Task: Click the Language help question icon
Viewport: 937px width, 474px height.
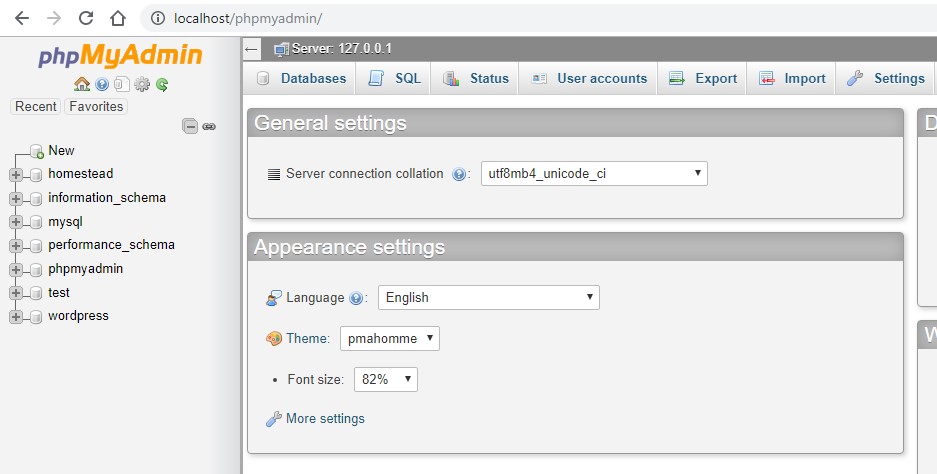Action: pos(356,298)
